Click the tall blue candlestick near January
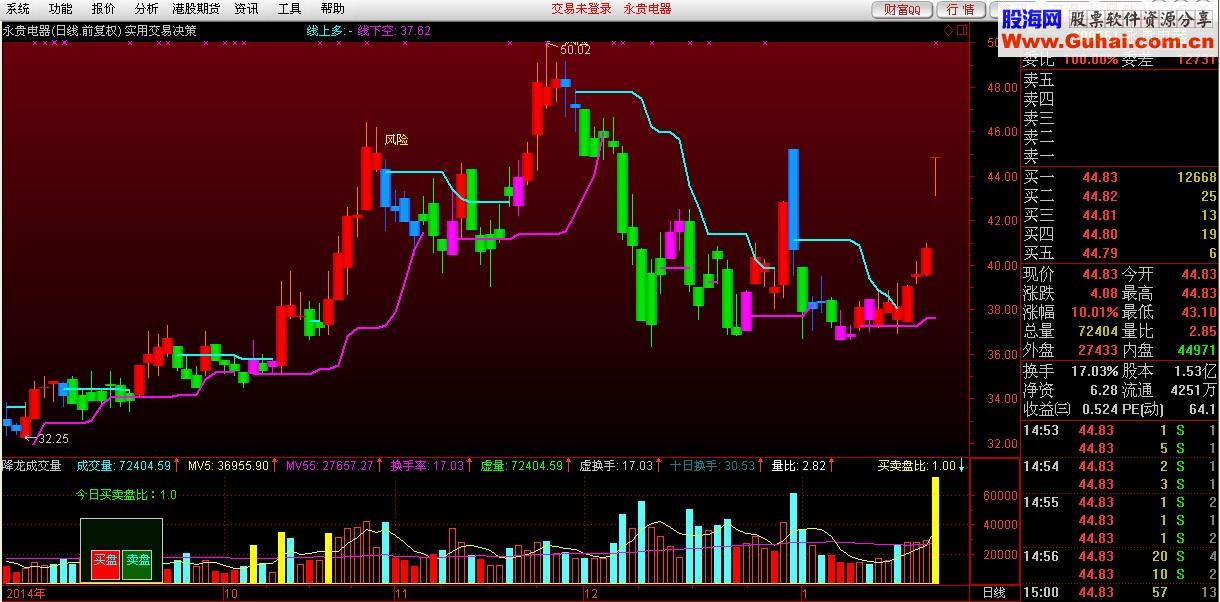This screenshot has width=1220, height=602. [793, 198]
